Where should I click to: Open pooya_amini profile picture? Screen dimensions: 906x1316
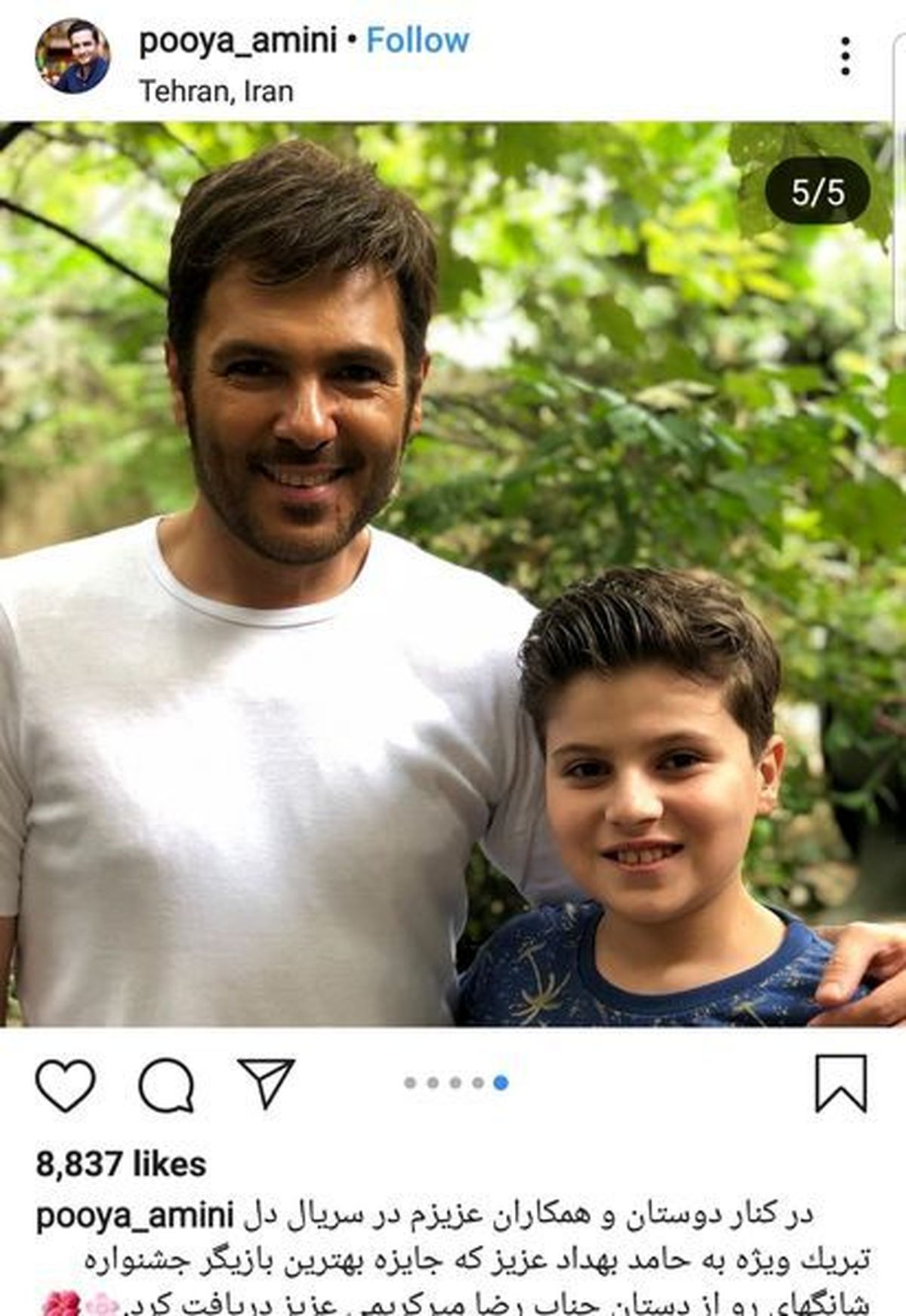(x=72, y=57)
